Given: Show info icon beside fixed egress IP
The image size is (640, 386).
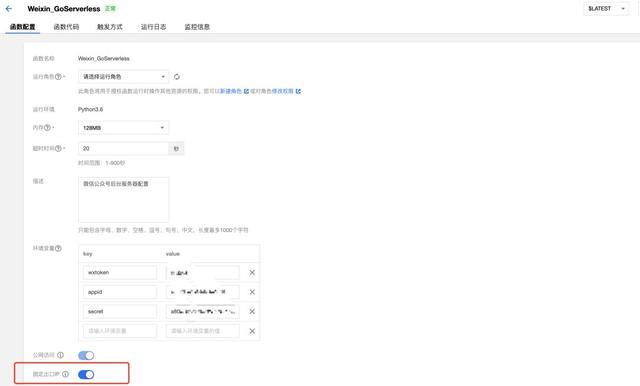Looking at the screenshot, I should pyautogui.click(x=65, y=374).
